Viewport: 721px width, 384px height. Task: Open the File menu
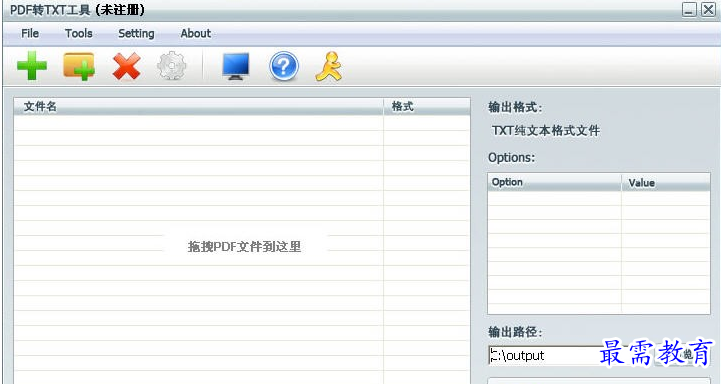pos(30,34)
